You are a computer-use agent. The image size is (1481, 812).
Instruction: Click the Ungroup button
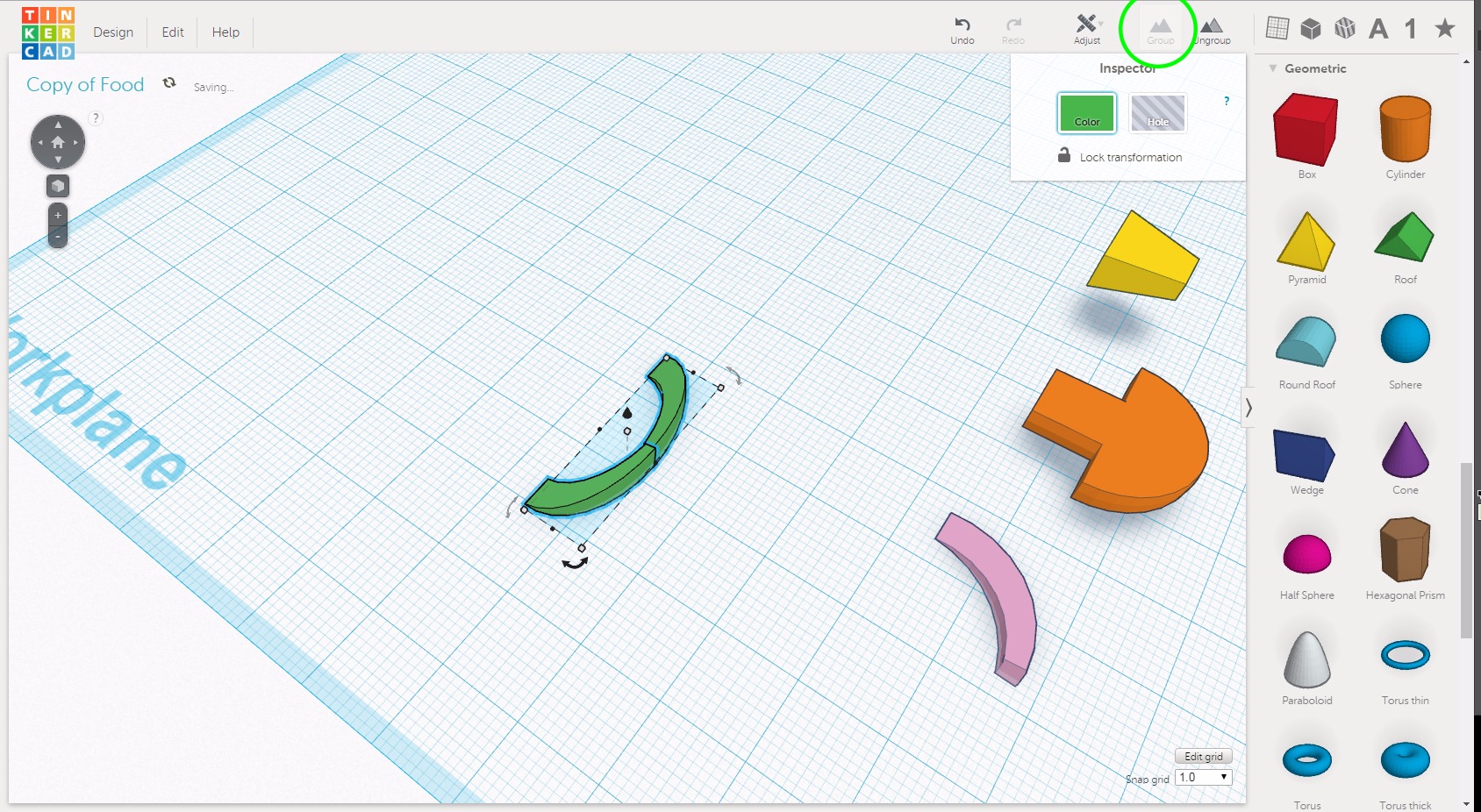pyautogui.click(x=1213, y=31)
